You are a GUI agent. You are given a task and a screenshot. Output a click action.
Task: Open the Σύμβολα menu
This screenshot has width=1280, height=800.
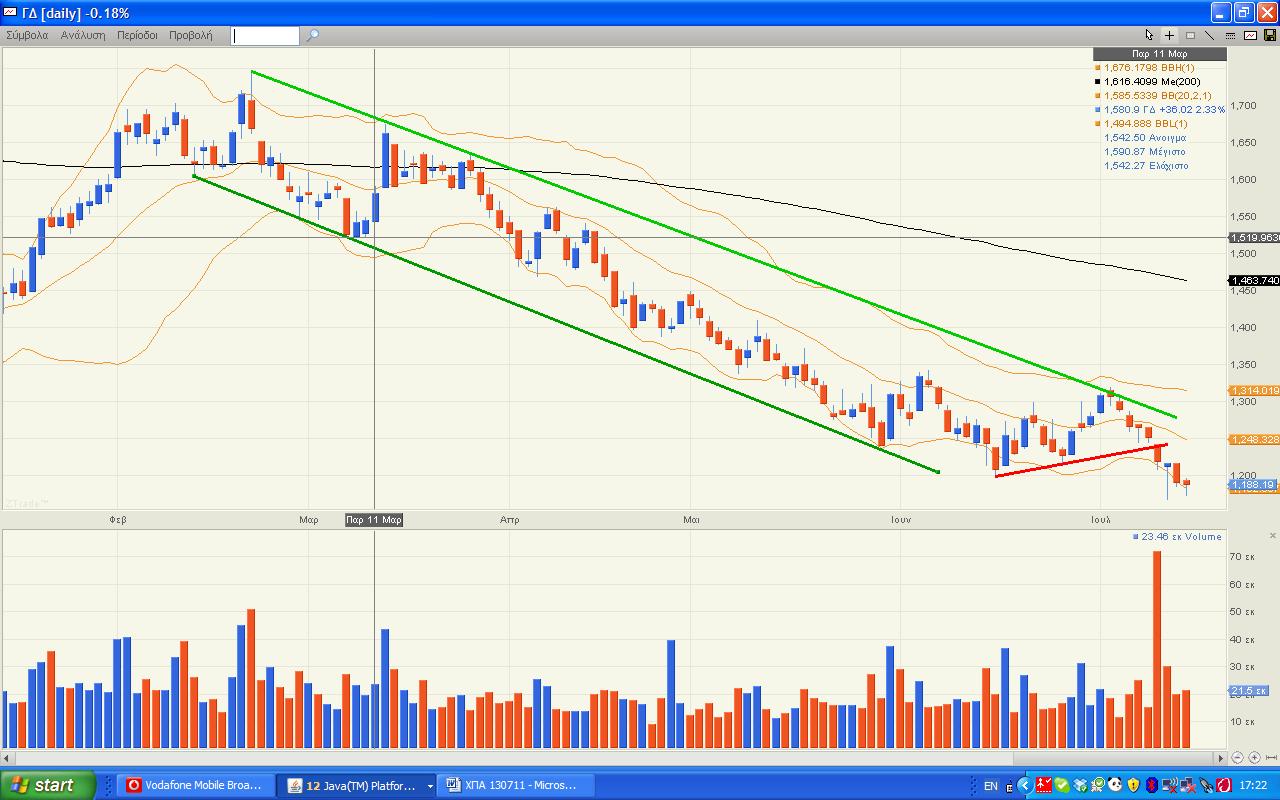pyautogui.click(x=27, y=35)
